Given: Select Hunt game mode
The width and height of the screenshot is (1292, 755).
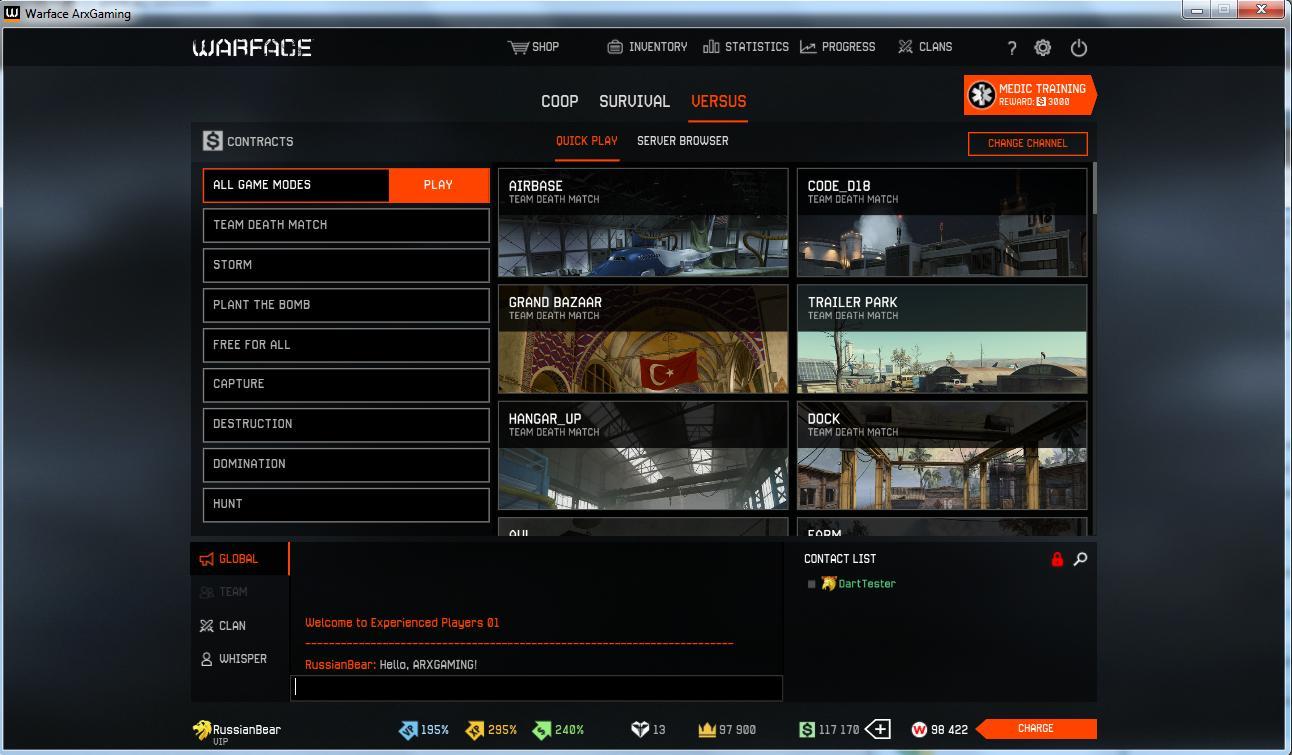Looking at the screenshot, I should pos(346,504).
